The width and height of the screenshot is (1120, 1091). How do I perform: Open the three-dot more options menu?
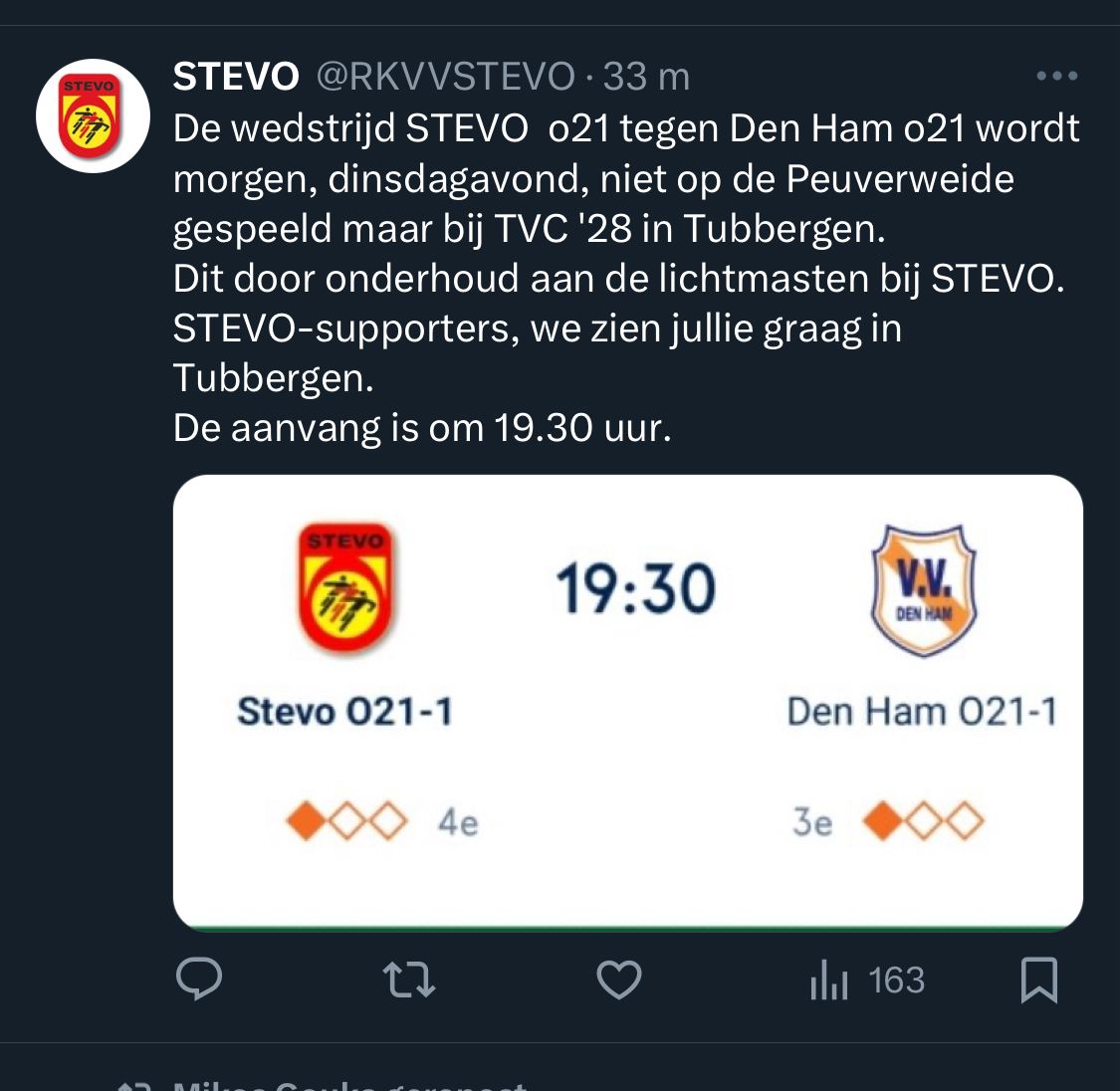coord(1056,76)
